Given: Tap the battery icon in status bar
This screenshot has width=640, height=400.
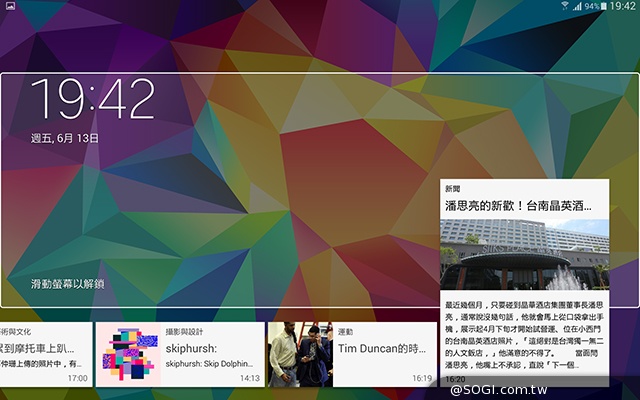Looking at the screenshot, I should 602,7.
